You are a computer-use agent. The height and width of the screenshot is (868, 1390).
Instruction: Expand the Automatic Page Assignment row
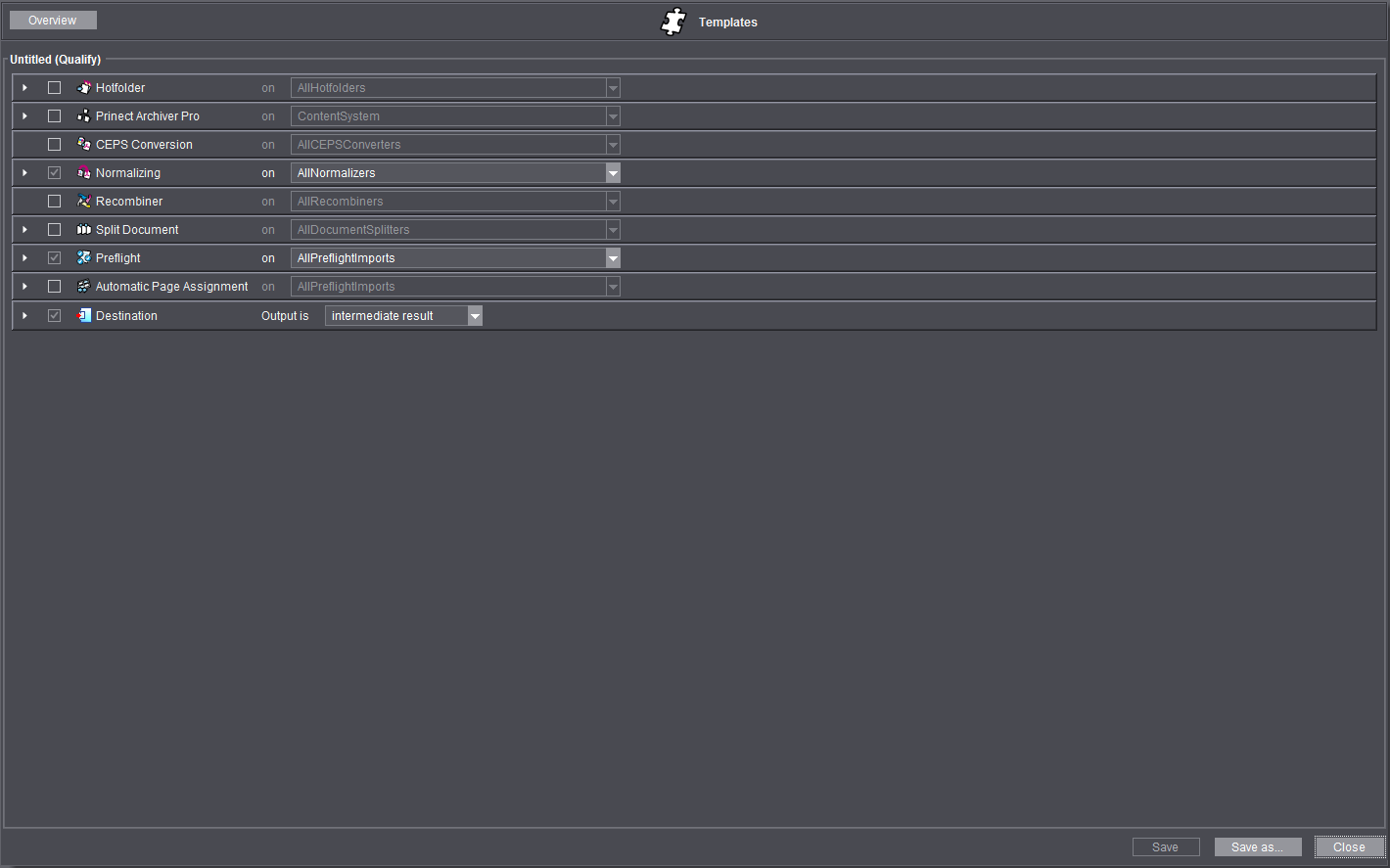(x=24, y=287)
